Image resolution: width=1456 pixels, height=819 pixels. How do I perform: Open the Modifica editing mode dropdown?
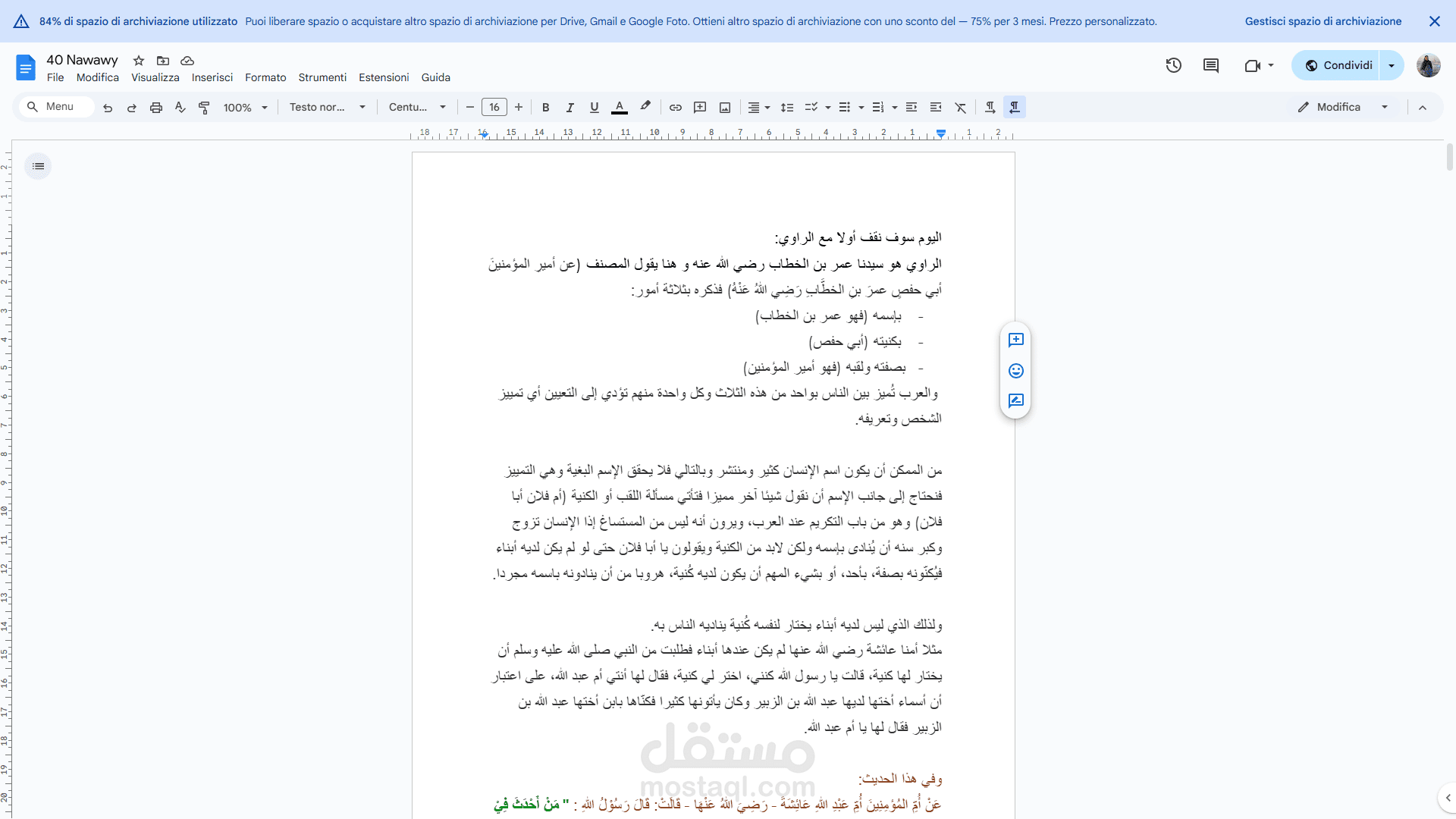(x=1343, y=107)
